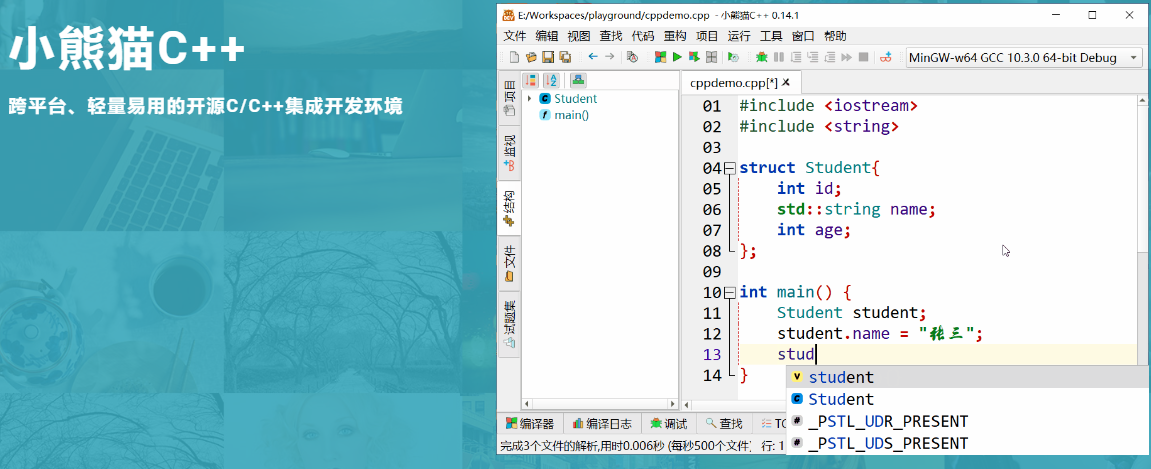The height and width of the screenshot is (469, 1151).
Task: Open the 帮助 menu
Action: [x=835, y=36]
